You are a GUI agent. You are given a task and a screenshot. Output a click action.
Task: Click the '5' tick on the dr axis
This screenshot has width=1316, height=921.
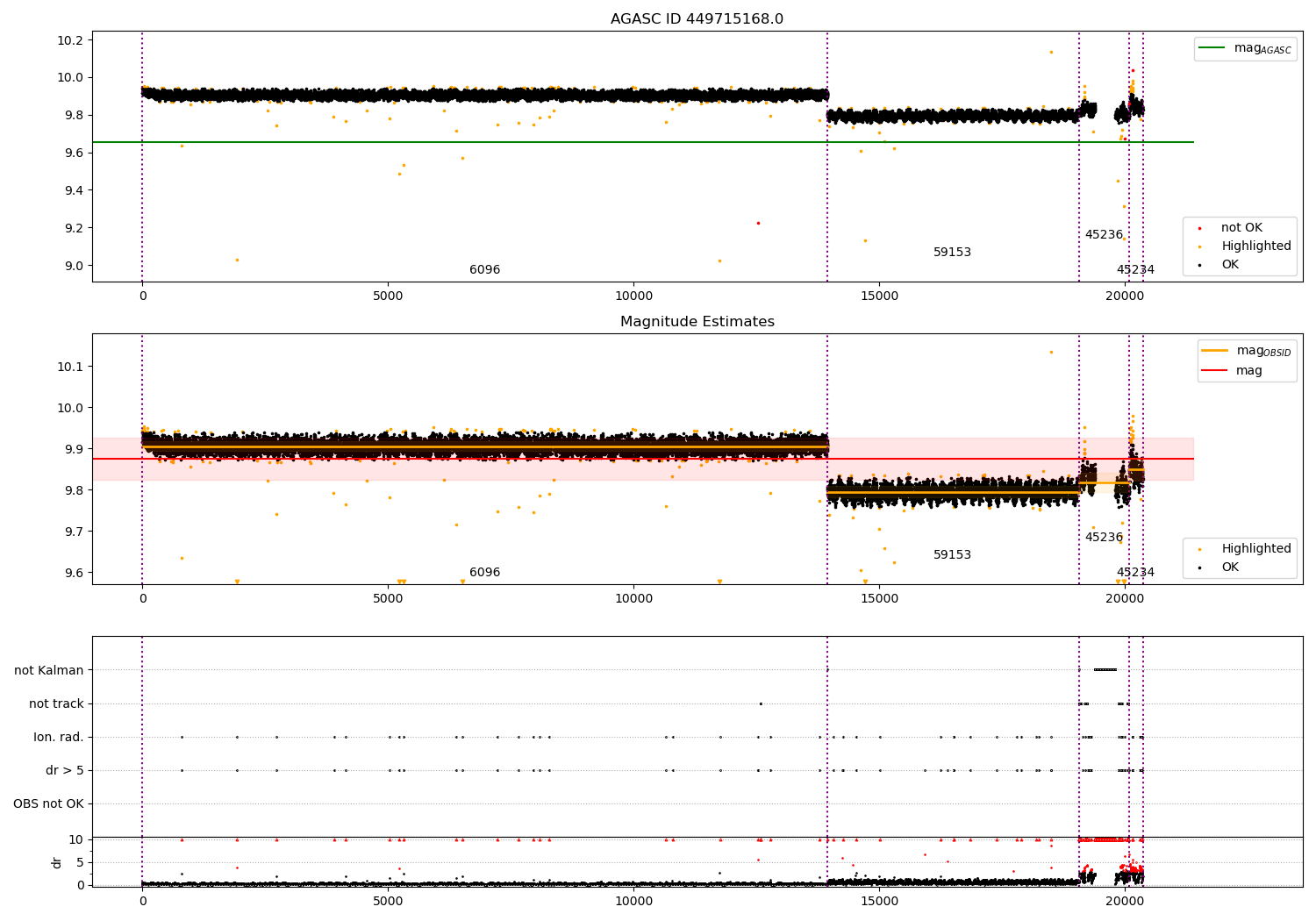(x=80, y=862)
